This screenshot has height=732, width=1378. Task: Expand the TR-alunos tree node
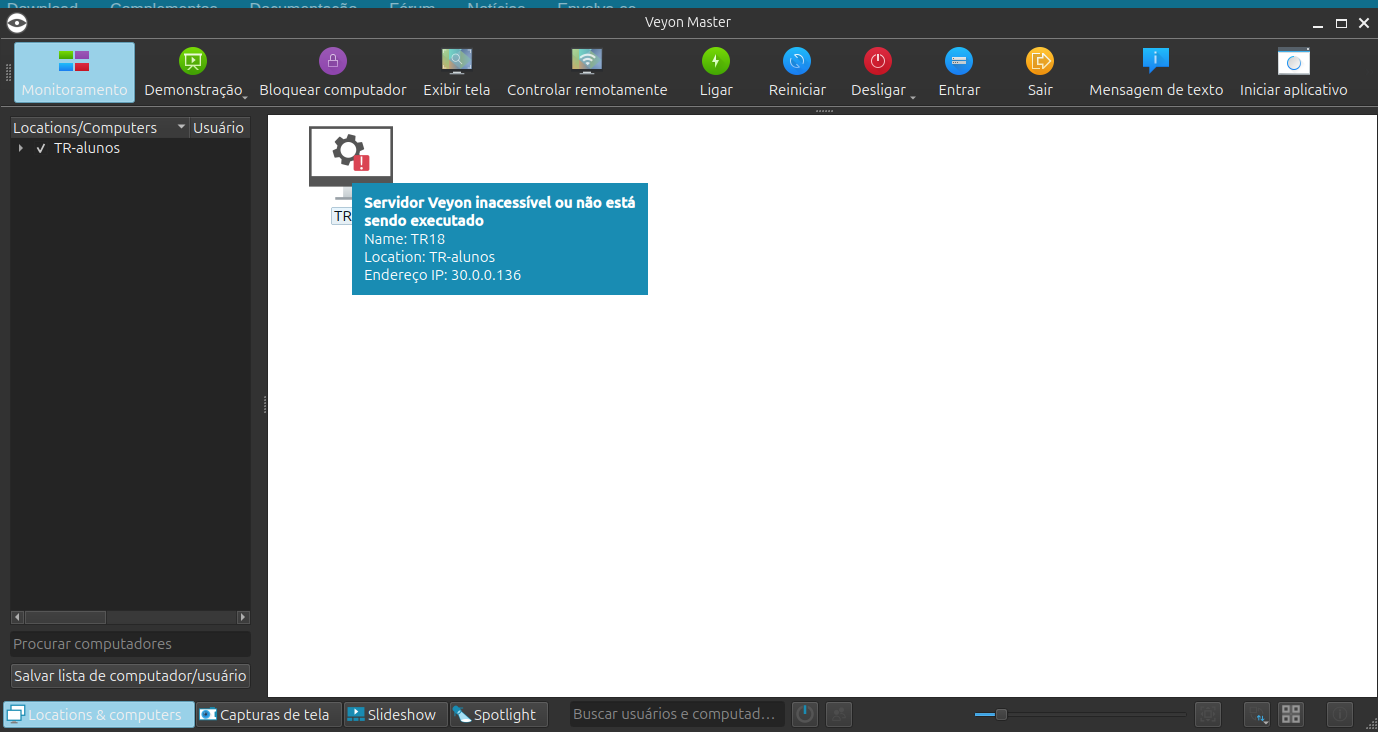pyautogui.click(x=21, y=148)
